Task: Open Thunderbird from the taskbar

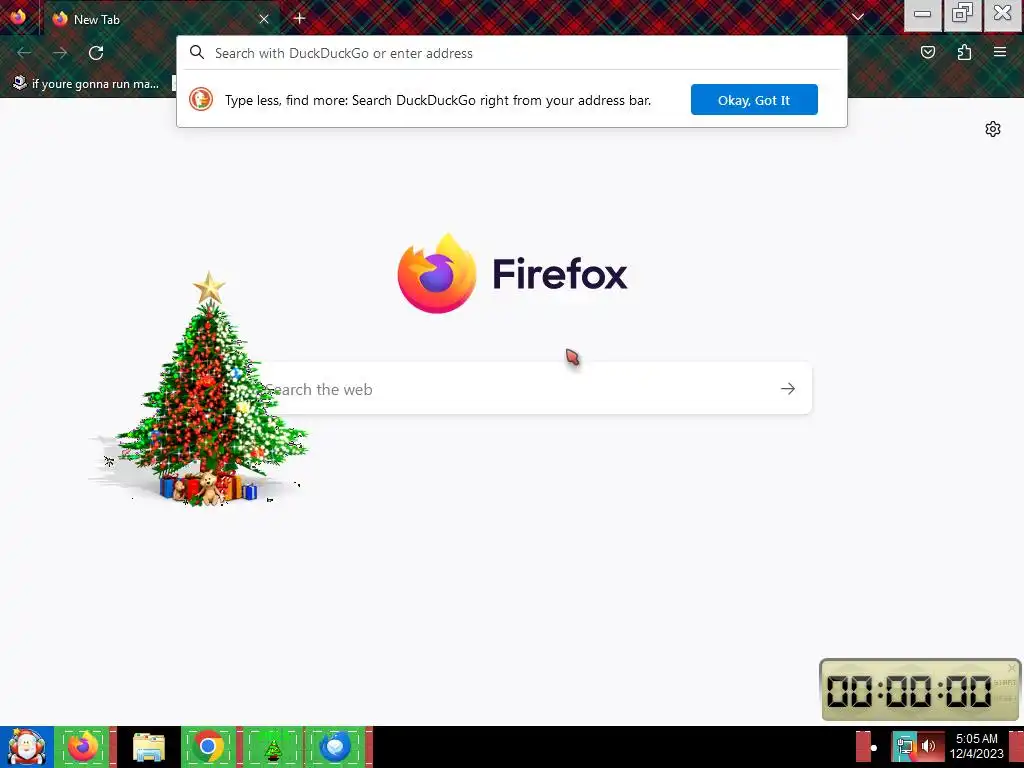Action: click(x=336, y=747)
